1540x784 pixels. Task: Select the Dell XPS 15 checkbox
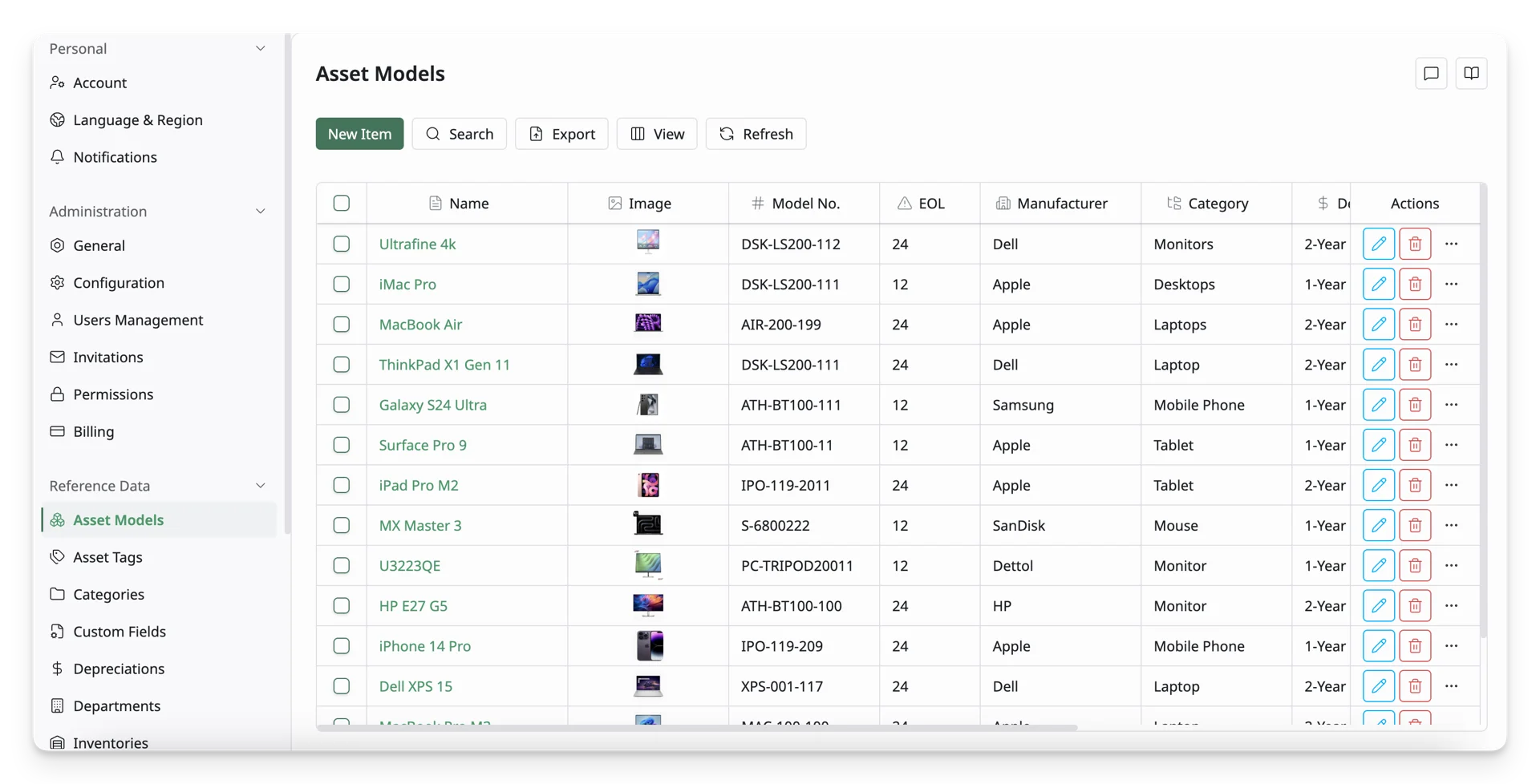[342, 686]
